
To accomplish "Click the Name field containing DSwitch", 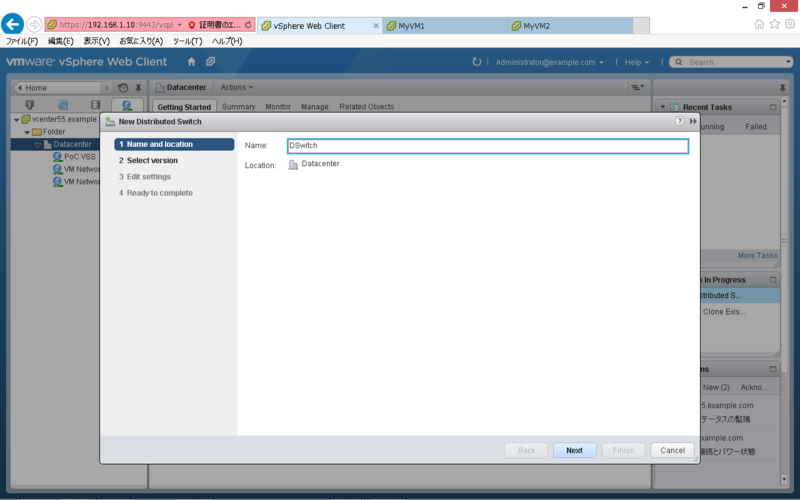I will 488,146.
